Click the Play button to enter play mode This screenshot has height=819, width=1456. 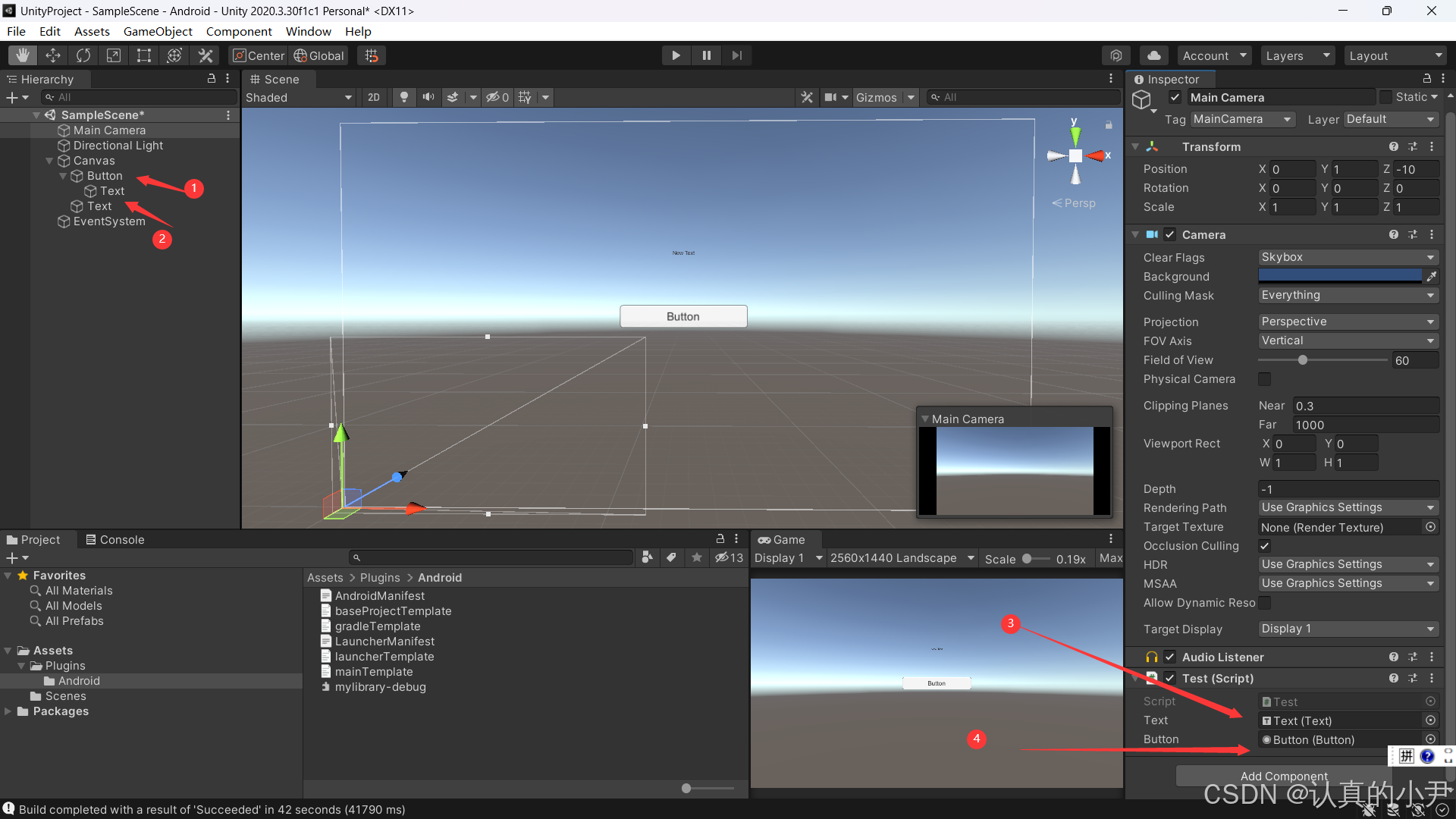676,55
